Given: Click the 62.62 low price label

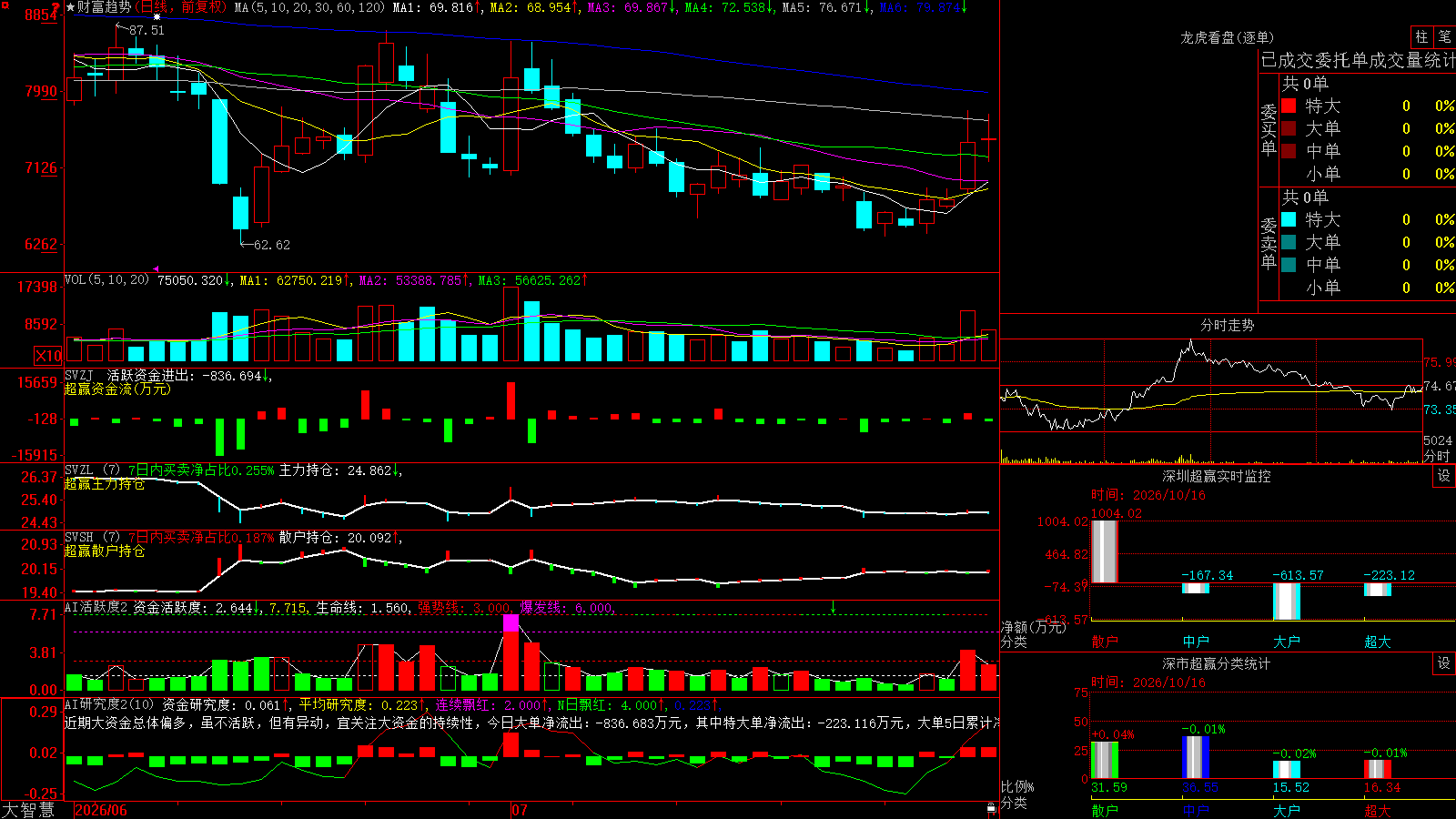Looking at the screenshot, I should (x=271, y=245).
